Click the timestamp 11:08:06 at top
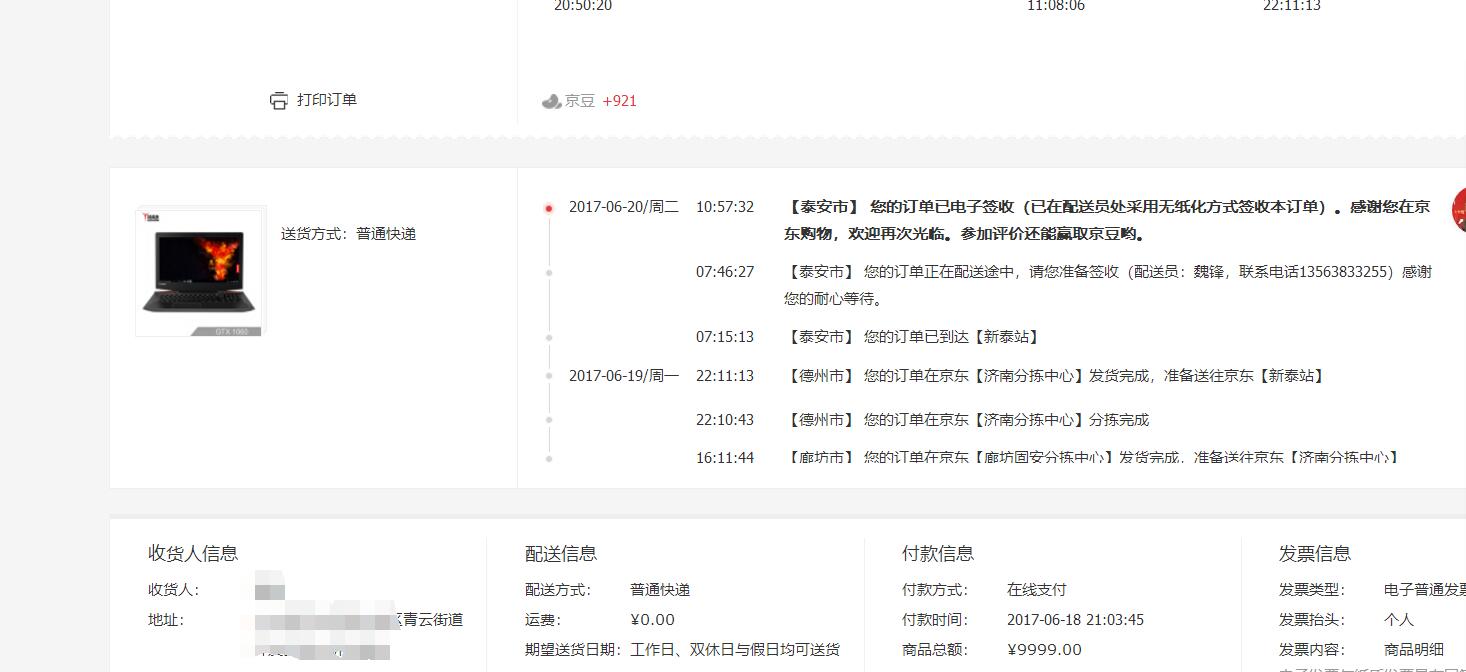This screenshot has width=1466, height=672. (1056, 6)
